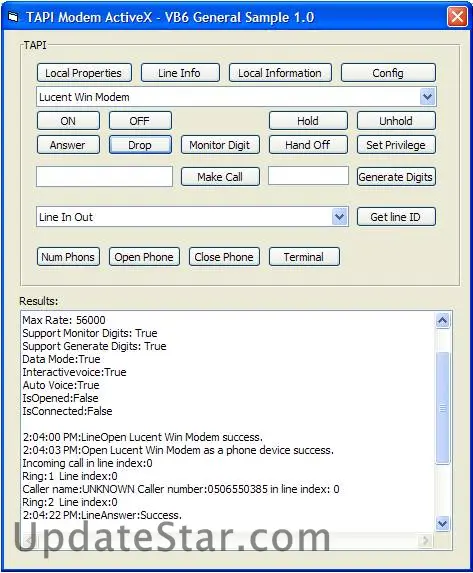Click 'IsConnected:False' line
Image resolution: width=473 pixels, height=573 pixels.
point(67,411)
